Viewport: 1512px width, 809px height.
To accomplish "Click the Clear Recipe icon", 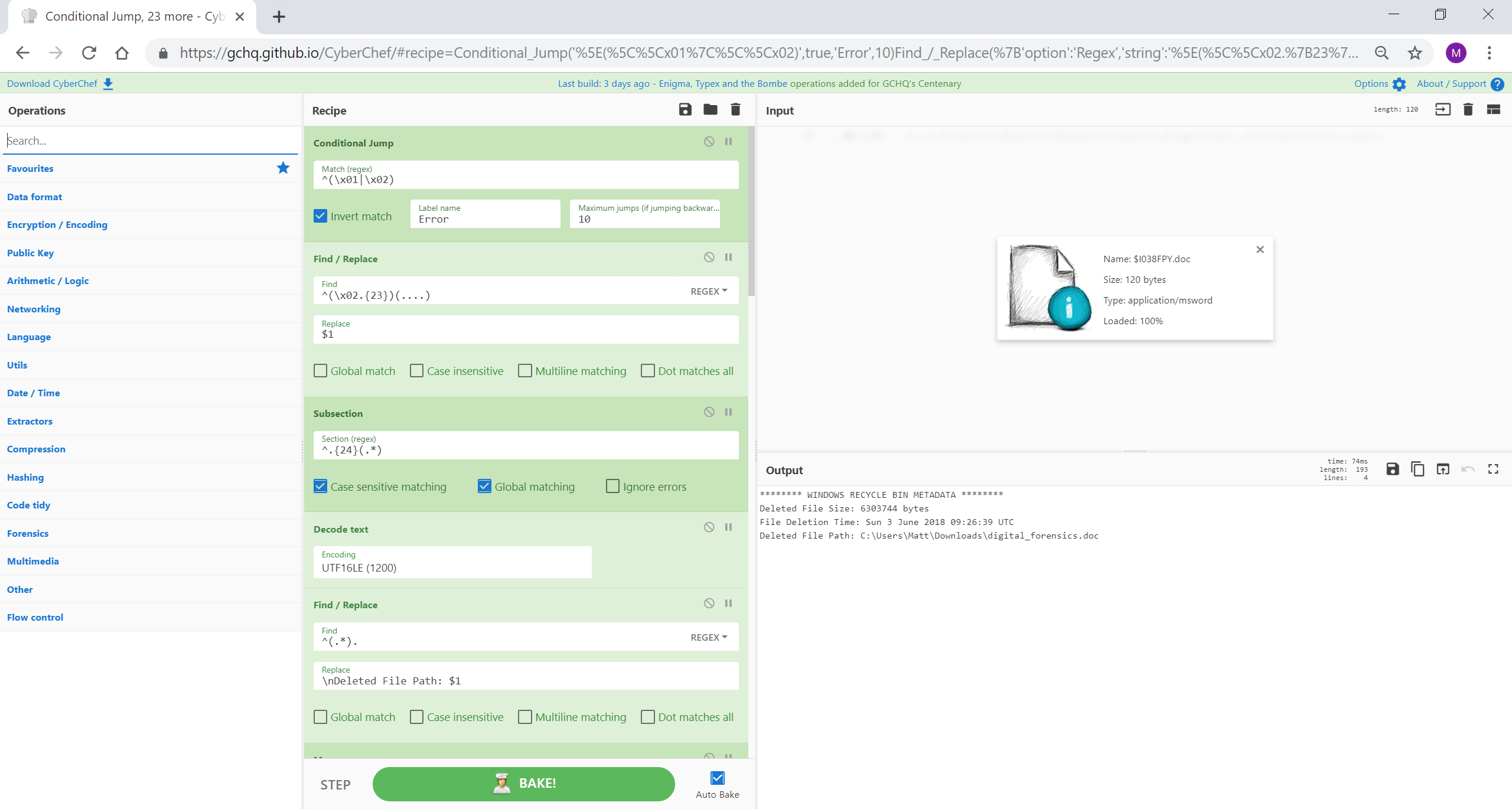I will point(735,110).
